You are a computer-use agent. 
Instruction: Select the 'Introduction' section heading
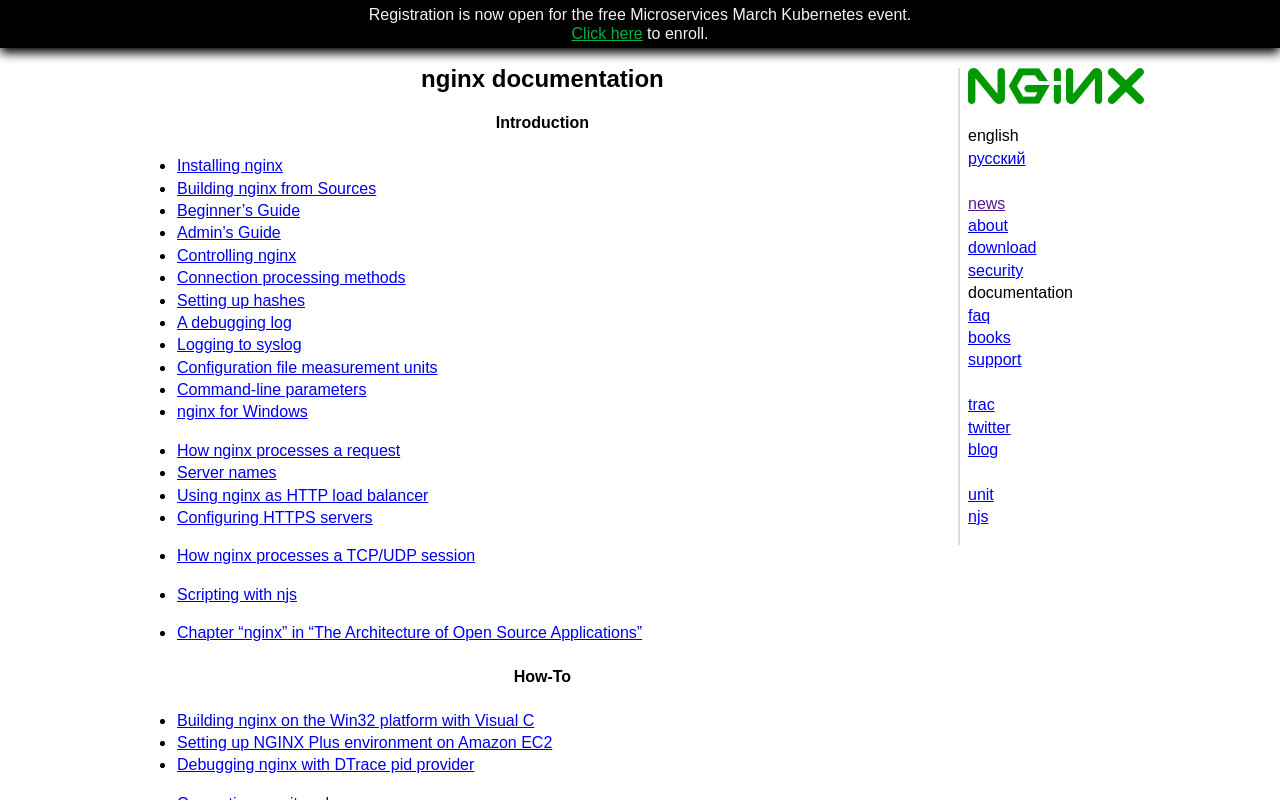click(x=542, y=123)
